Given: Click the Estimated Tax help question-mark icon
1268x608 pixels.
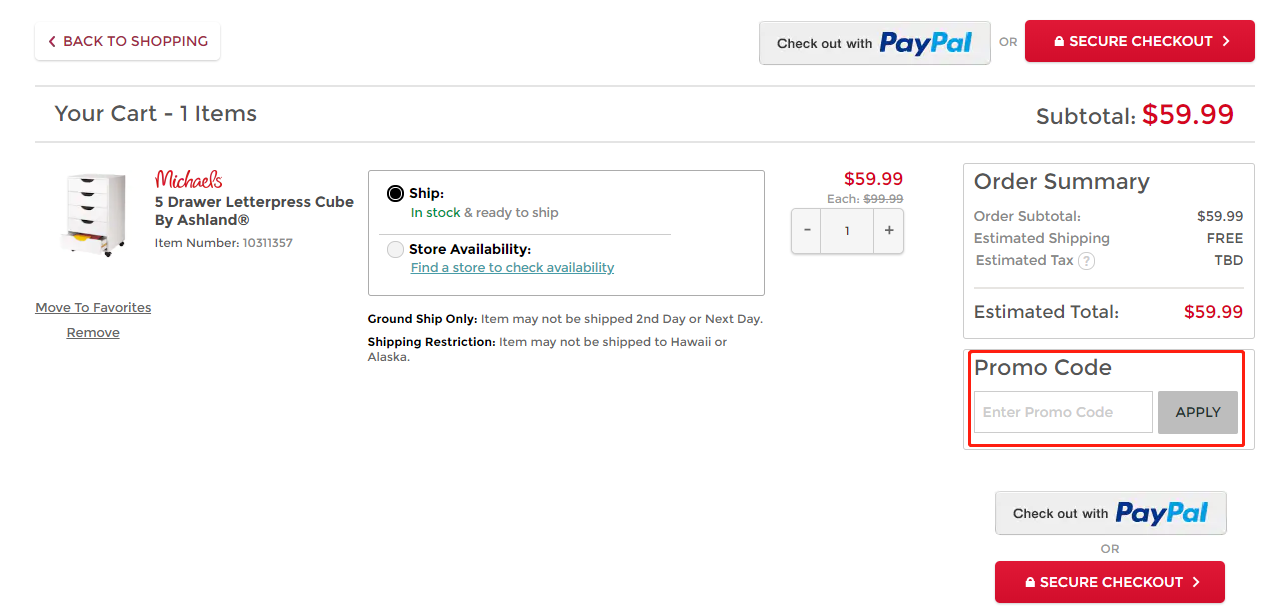Looking at the screenshot, I should point(1086,261).
